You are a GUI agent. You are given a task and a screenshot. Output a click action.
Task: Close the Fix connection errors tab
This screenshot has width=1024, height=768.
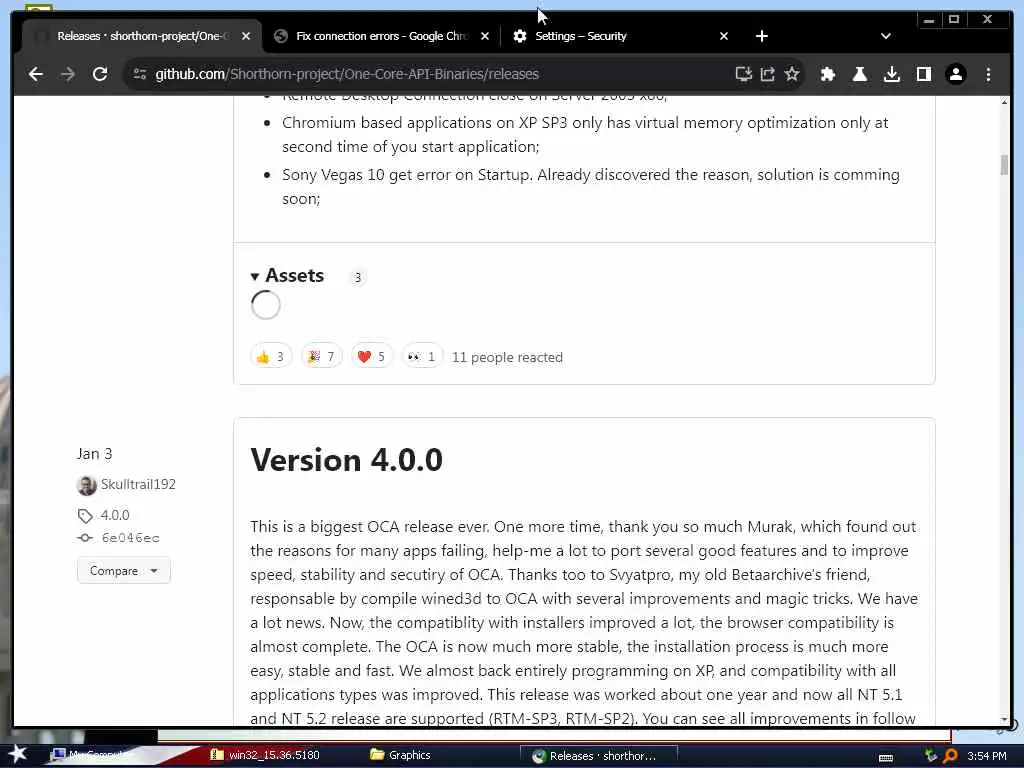[485, 36]
